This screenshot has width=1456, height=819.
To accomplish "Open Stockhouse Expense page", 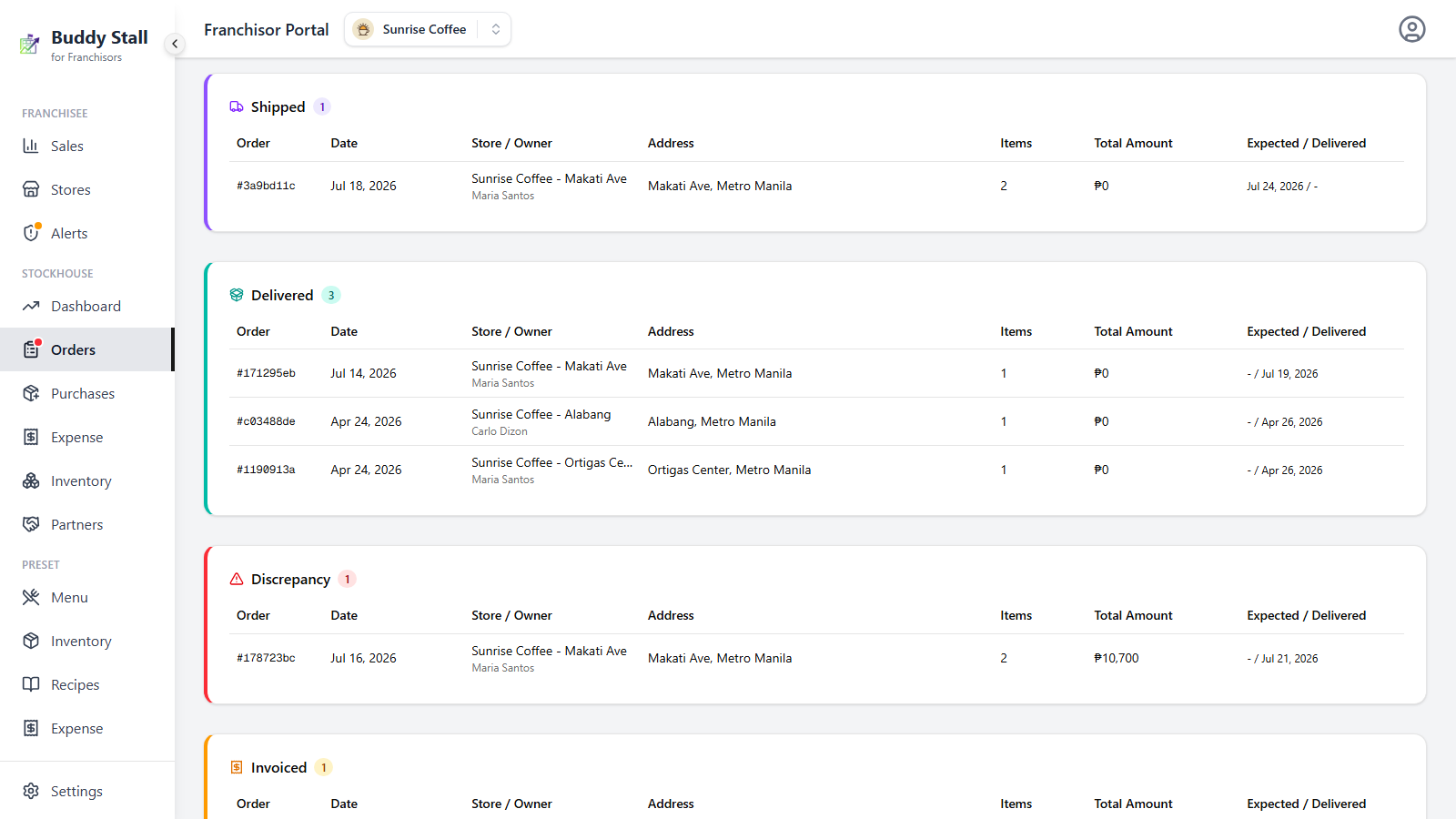I will coord(87,437).
